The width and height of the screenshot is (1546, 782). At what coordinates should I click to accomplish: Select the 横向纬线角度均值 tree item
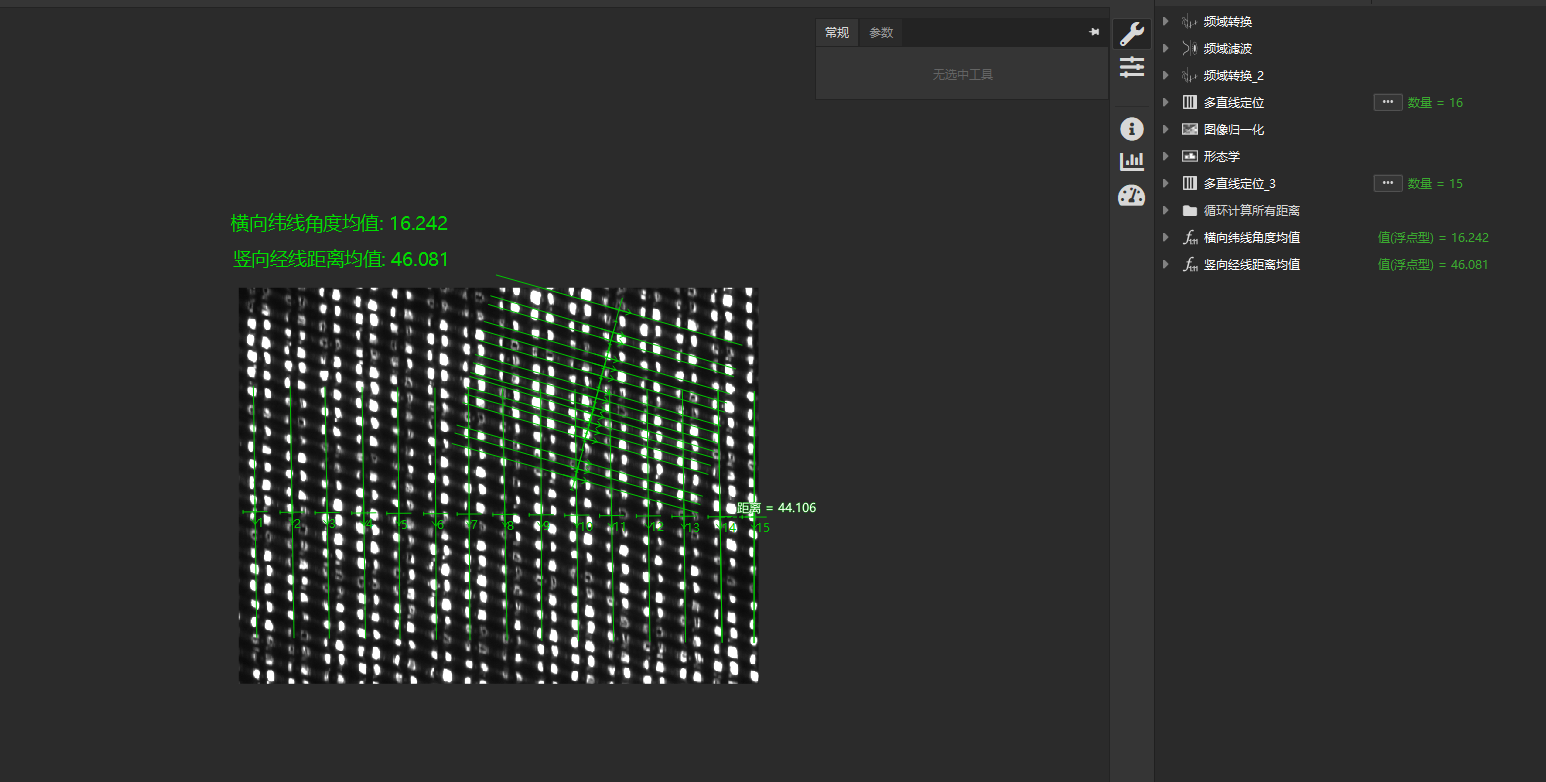tap(1251, 237)
